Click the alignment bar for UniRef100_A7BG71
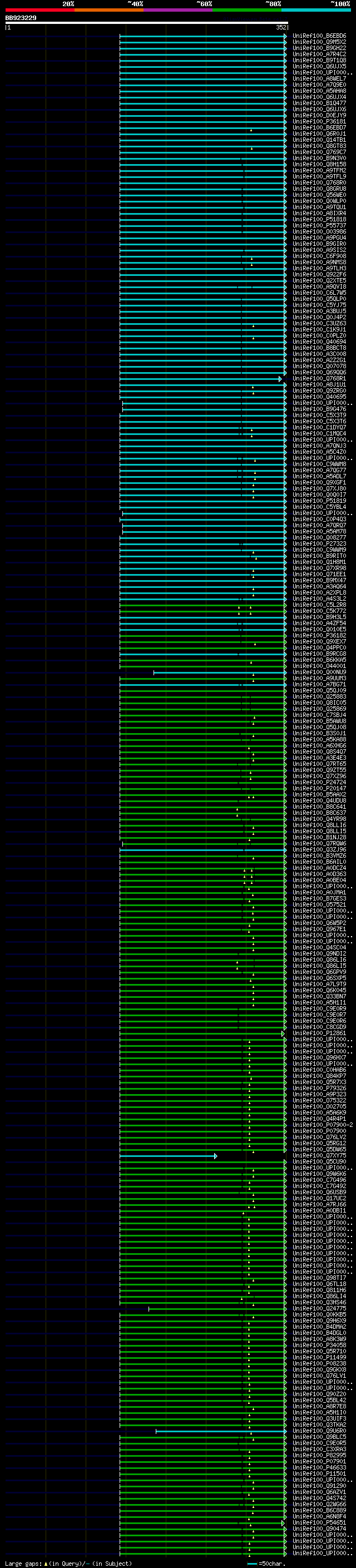 pos(202,685)
